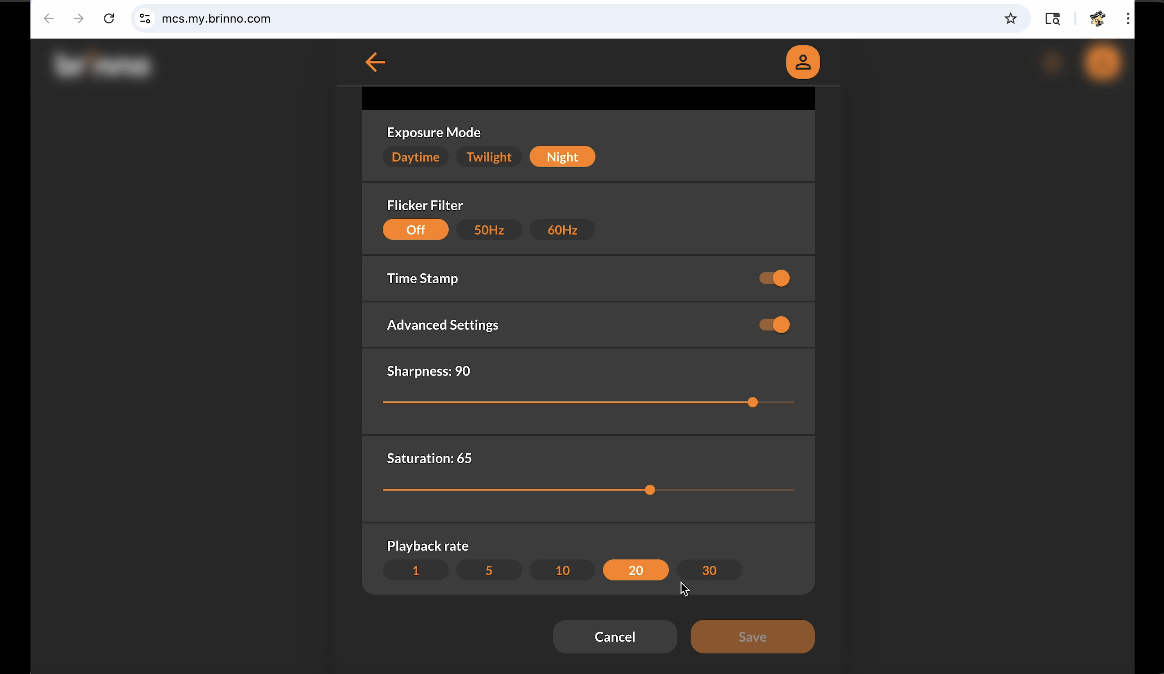
Task: Set flicker filter to 60Hz
Action: [x=562, y=230]
